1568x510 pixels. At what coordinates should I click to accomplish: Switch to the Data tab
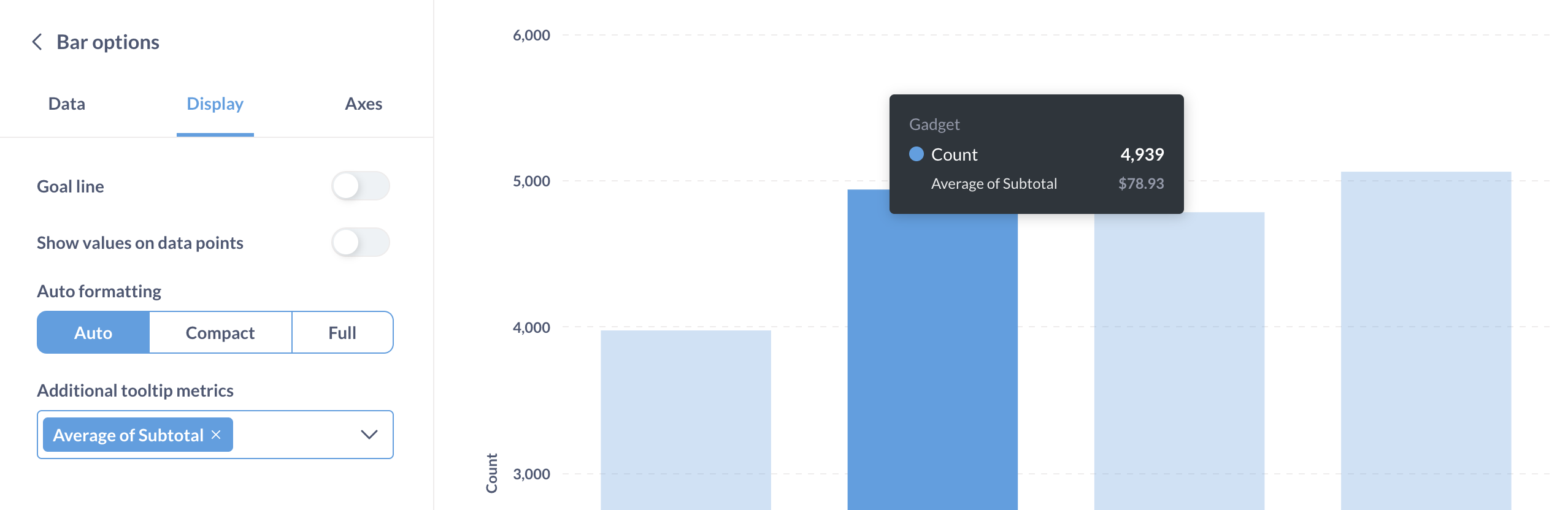pos(67,104)
